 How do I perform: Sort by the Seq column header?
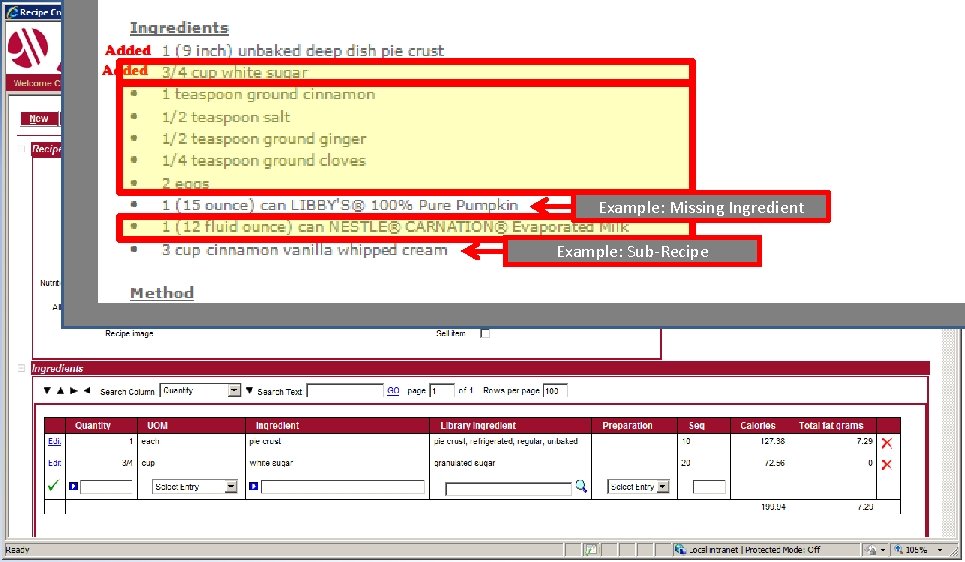(x=697, y=425)
